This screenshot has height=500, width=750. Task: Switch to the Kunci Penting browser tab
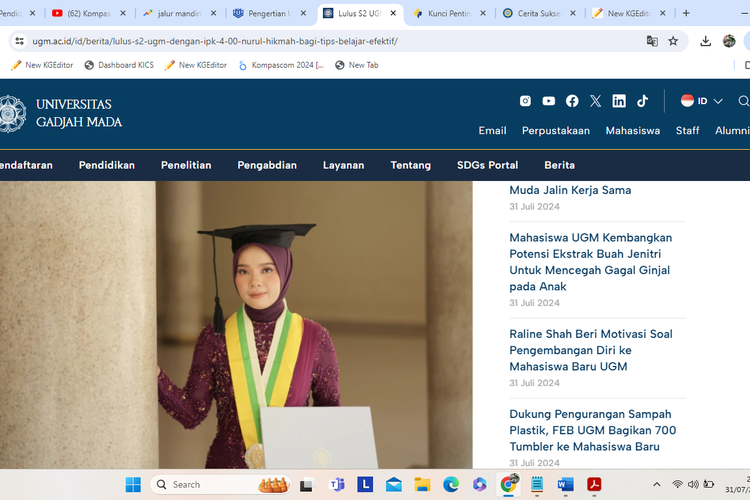449,14
